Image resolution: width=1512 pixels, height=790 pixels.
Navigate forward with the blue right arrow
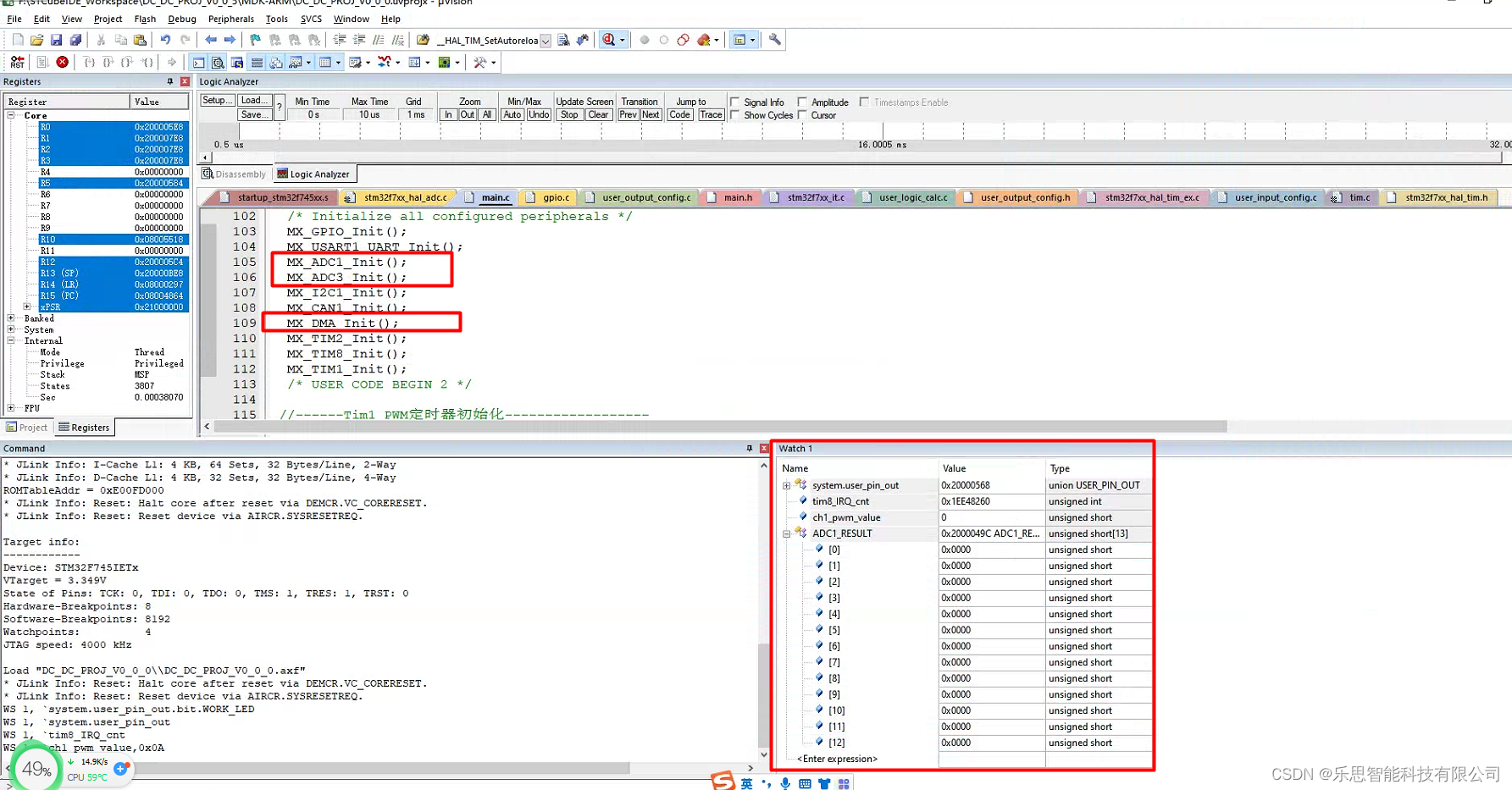[x=230, y=40]
